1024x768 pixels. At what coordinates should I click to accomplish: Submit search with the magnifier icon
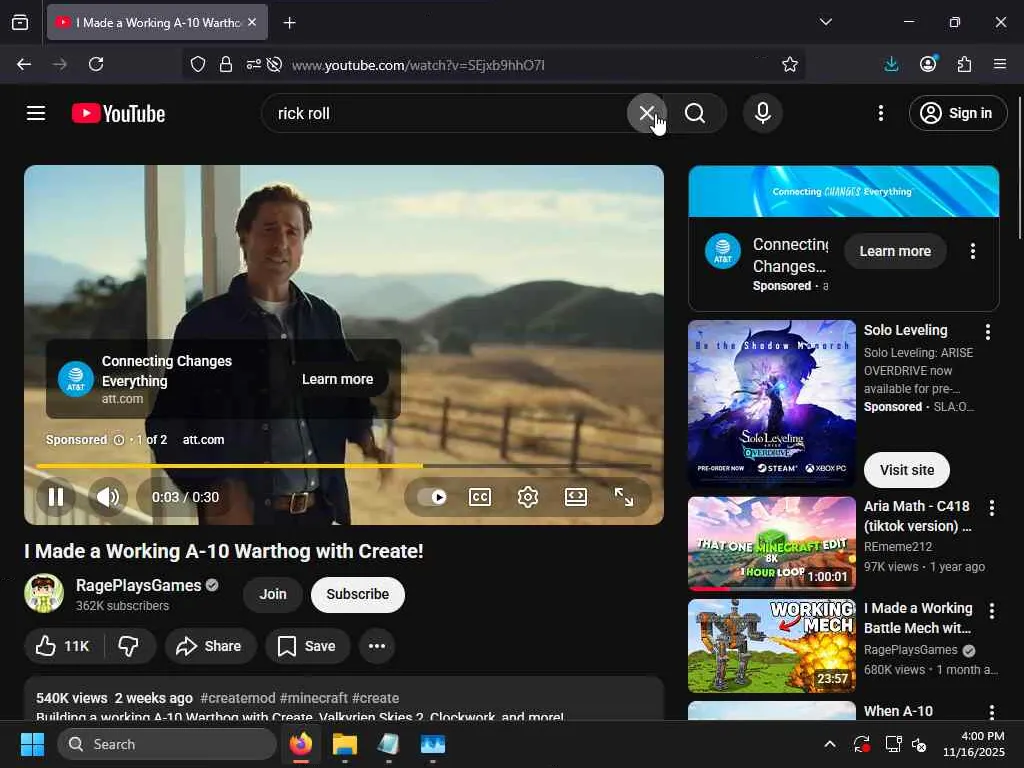(695, 113)
